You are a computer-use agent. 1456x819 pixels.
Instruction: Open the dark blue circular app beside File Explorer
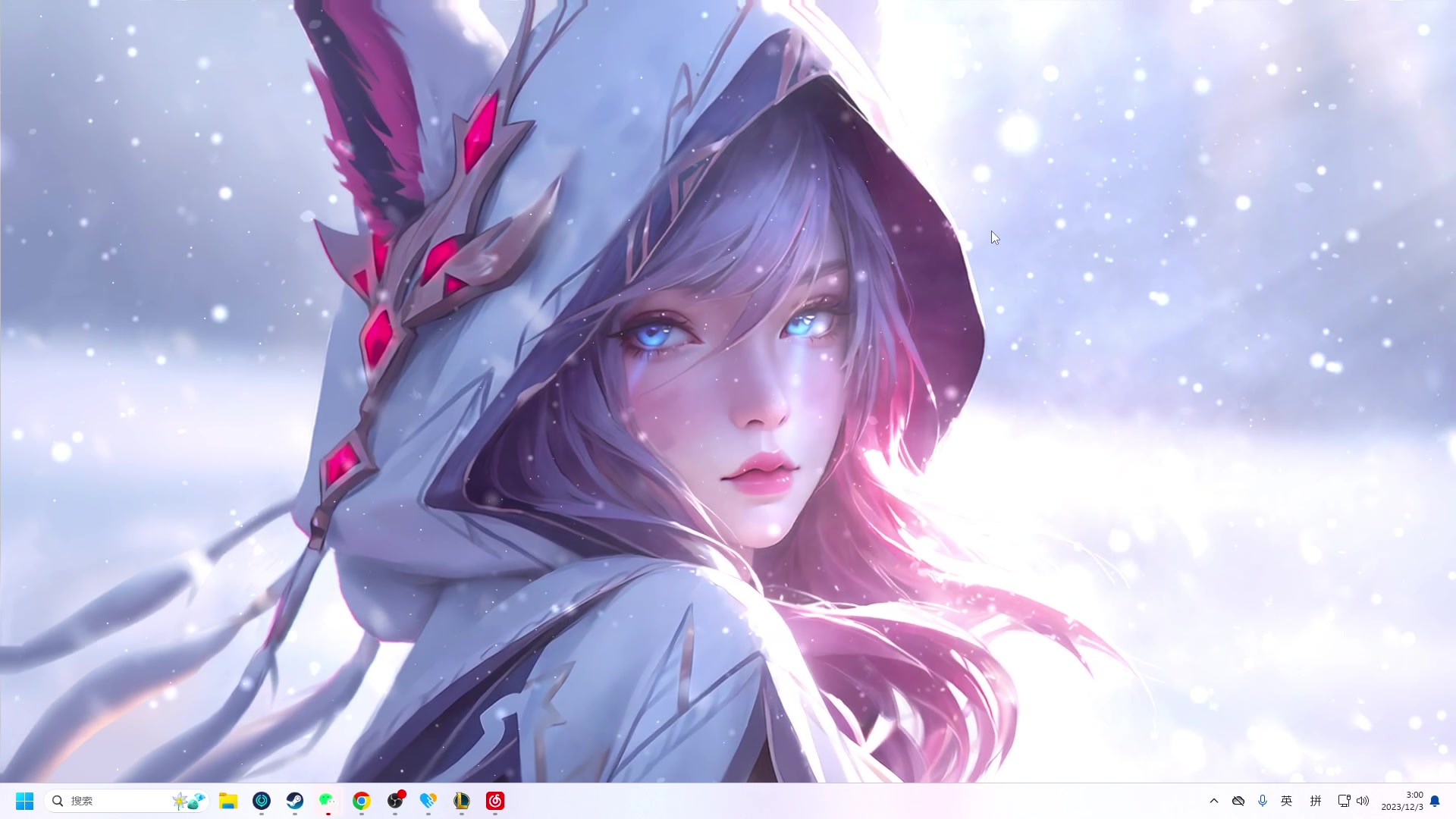click(x=262, y=801)
